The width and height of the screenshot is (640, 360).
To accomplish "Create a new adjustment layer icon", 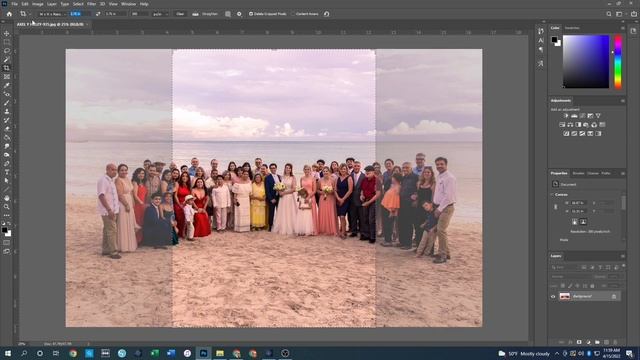I will (588, 342).
